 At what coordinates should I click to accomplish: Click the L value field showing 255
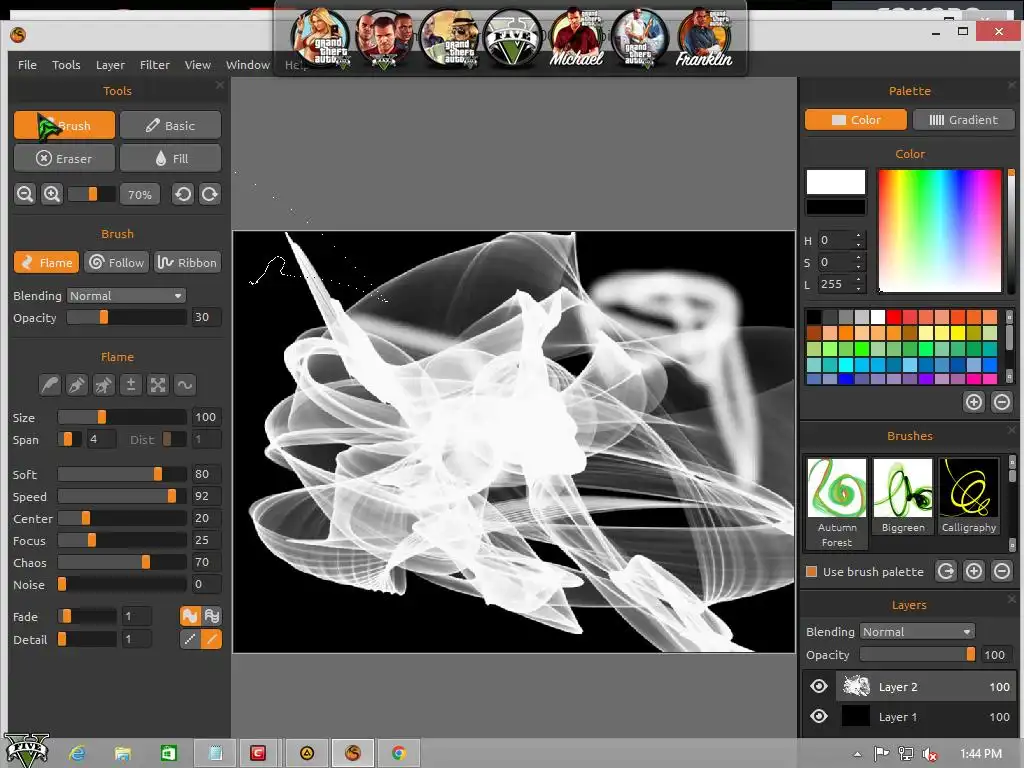[836, 284]
